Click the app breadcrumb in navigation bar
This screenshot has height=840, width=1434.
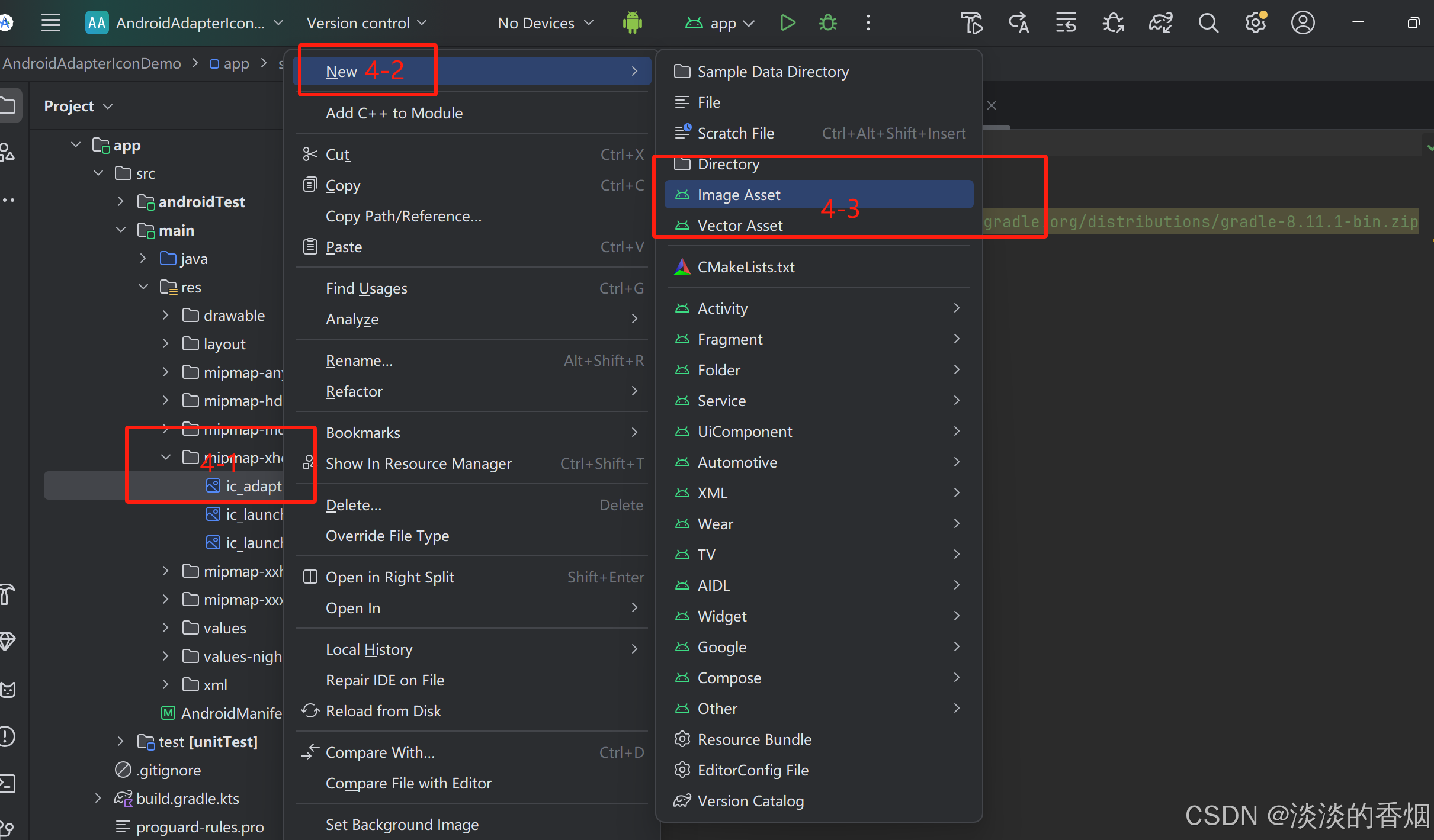pos(237,63)
